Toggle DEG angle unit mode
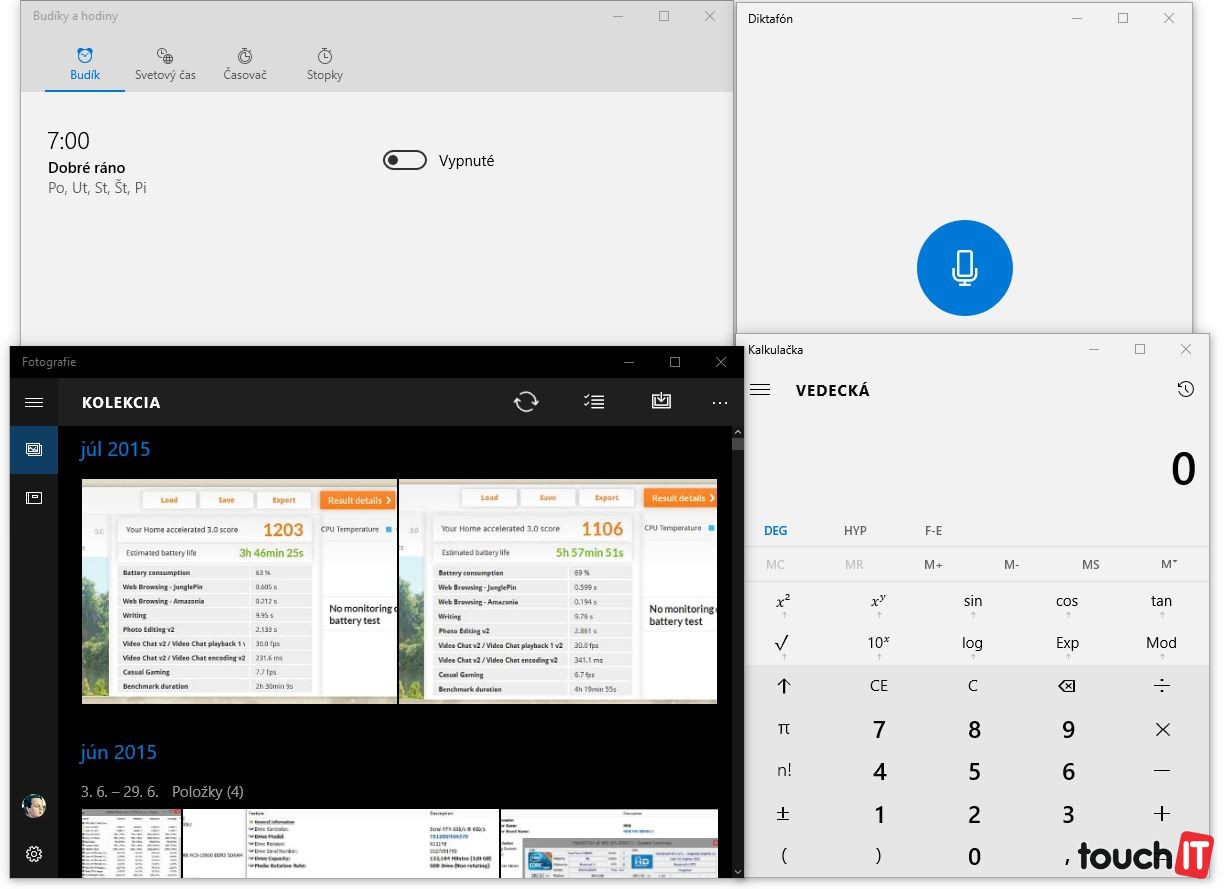The height and width of the screenshot is (889, 1224). click(x=775, y=531)
